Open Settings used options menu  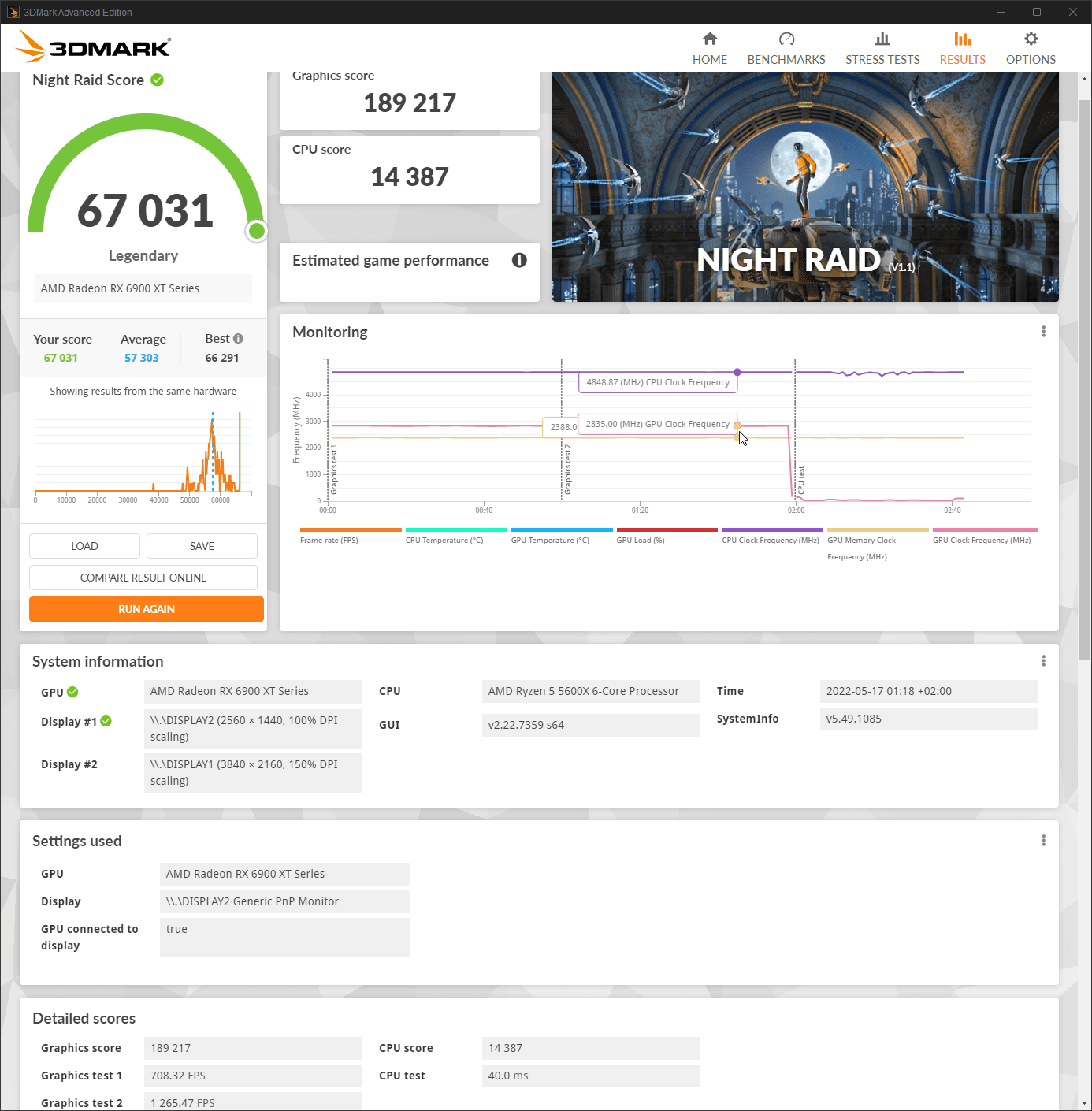1043,841
